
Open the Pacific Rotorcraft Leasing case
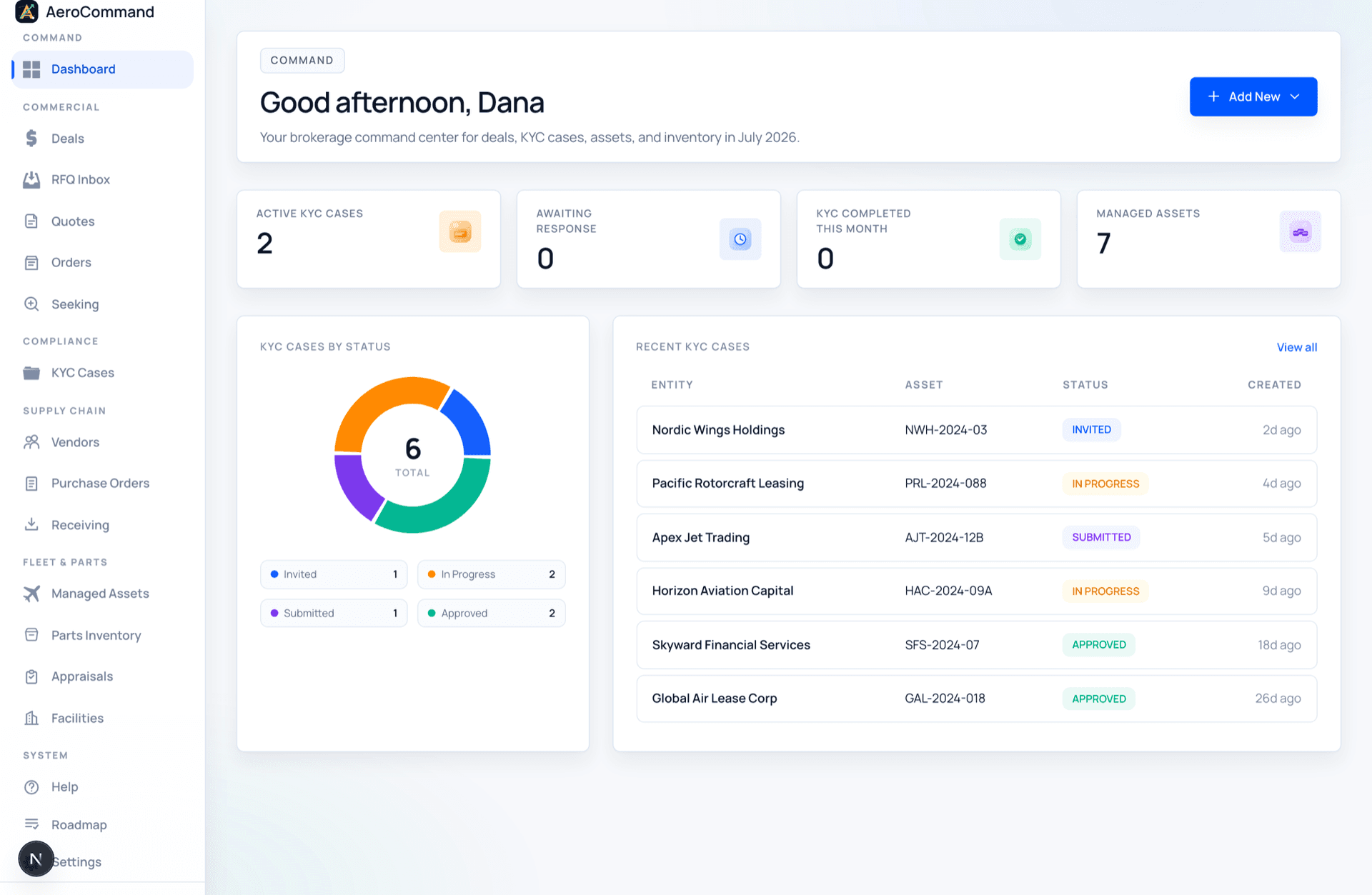976,484
